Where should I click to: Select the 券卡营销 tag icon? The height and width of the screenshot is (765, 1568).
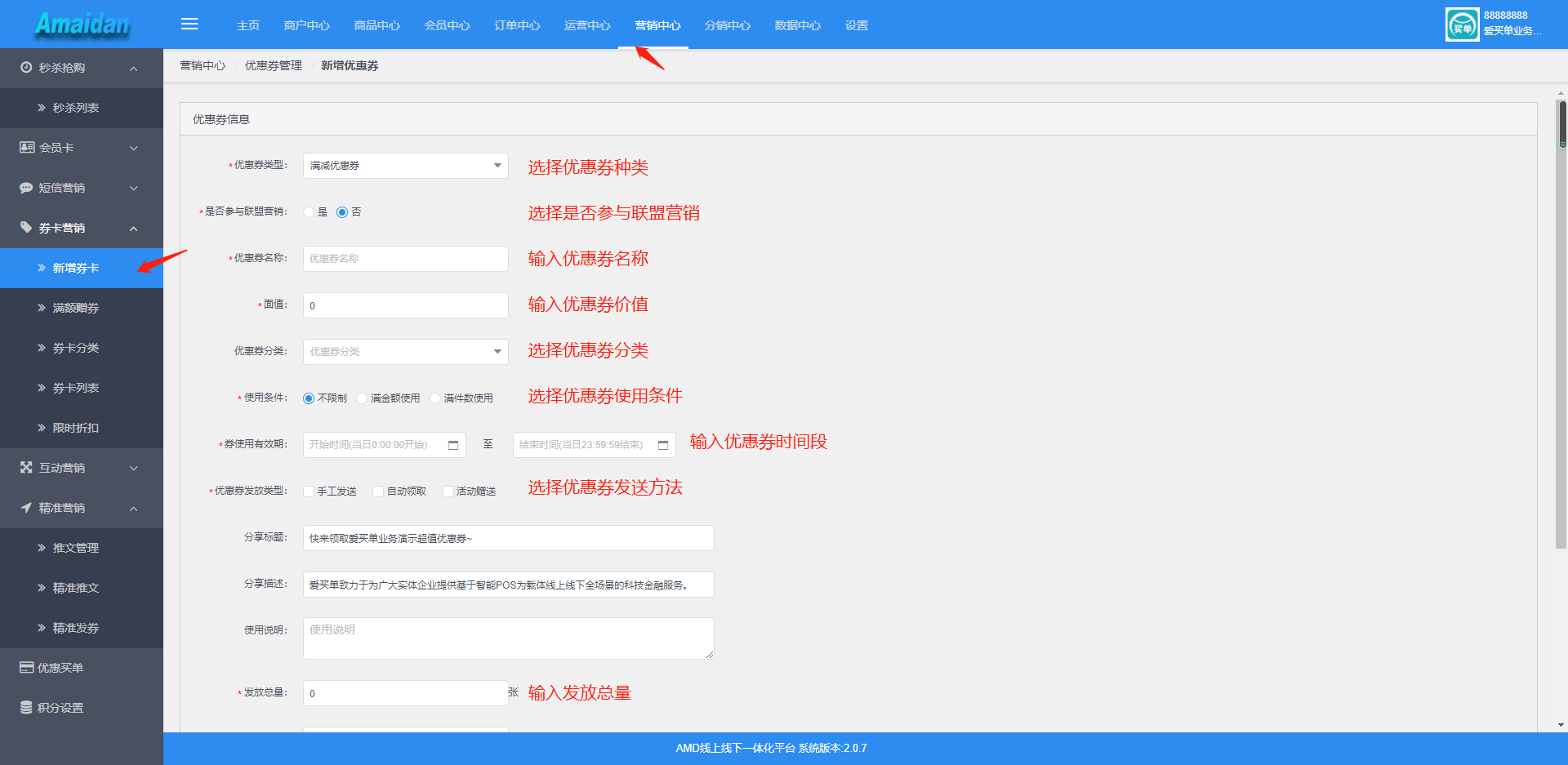[26, 227]
